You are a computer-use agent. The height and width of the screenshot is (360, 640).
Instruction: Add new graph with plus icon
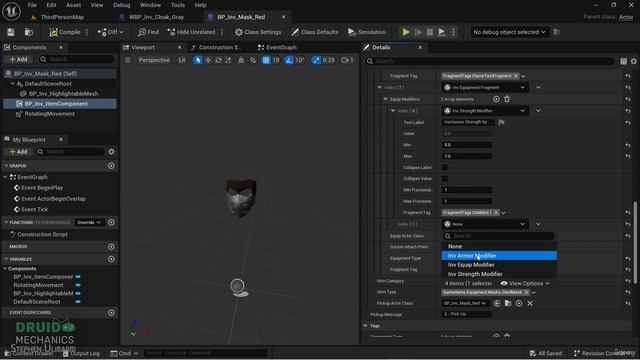pyautogui.click(x=111, y=166)
